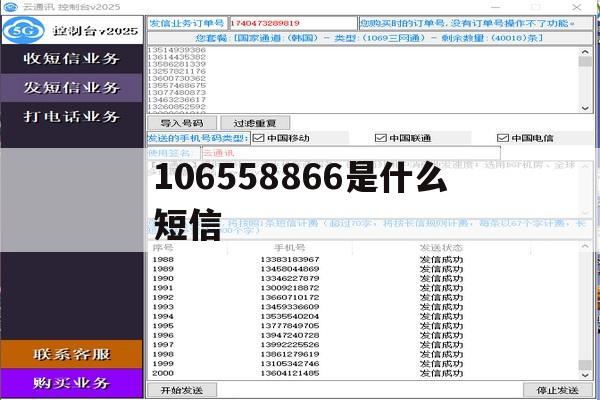This screenshot has height=400, width=600.
Task: Click the order number input field
Action: [293, 23]
